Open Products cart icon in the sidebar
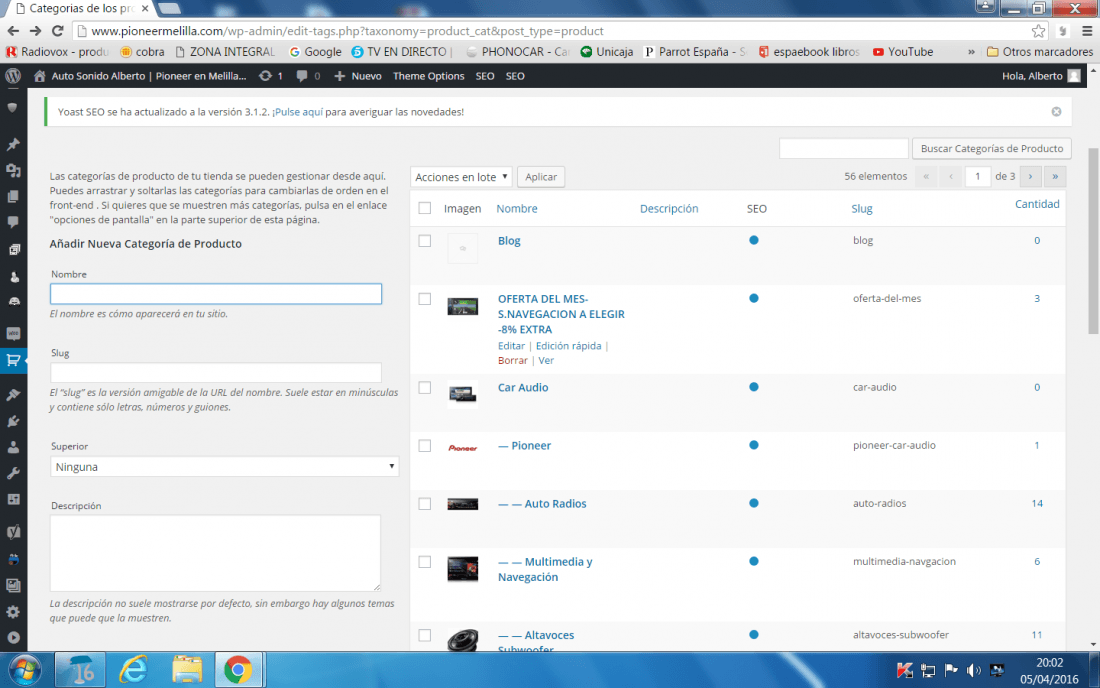The width and height of the screenshot is (1100, 688). coord(13,360)
